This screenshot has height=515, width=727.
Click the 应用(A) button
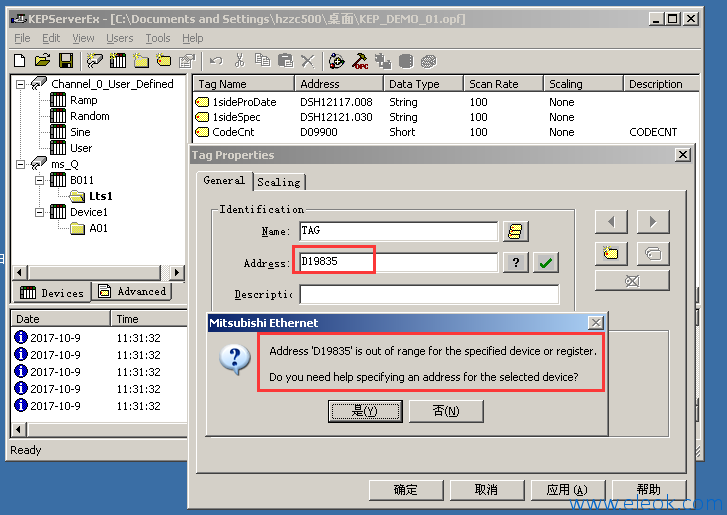point(568,490)
